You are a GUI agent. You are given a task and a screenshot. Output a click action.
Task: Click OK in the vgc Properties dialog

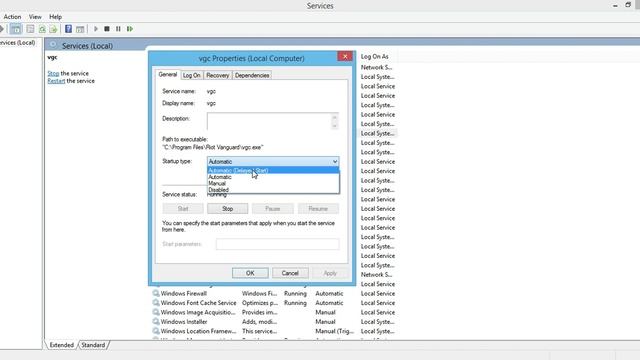[x=250, y=273]
